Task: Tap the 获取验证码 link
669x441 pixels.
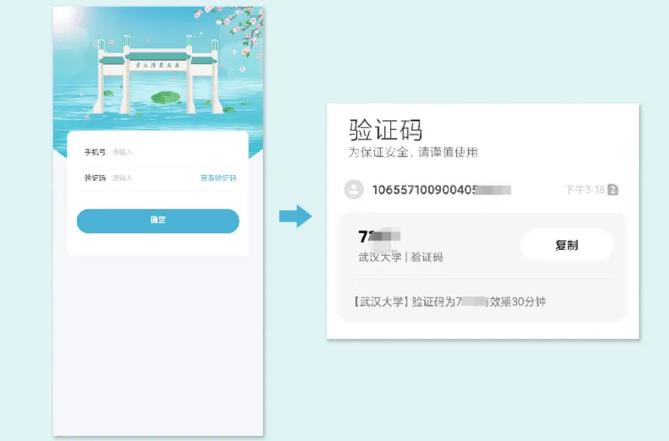Action: pos(218,178)
